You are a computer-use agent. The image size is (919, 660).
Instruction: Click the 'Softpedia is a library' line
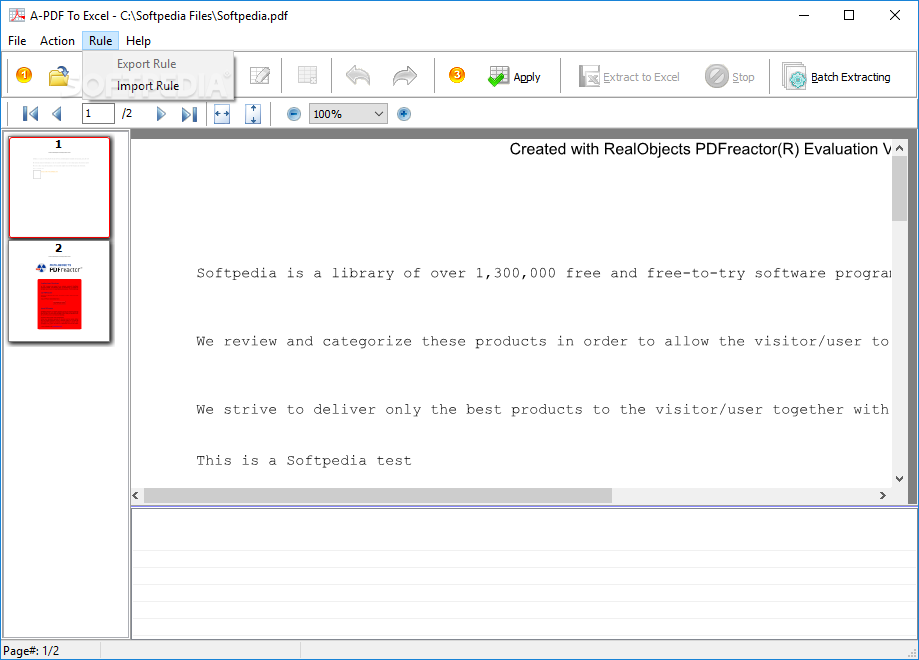coord(543,273)
